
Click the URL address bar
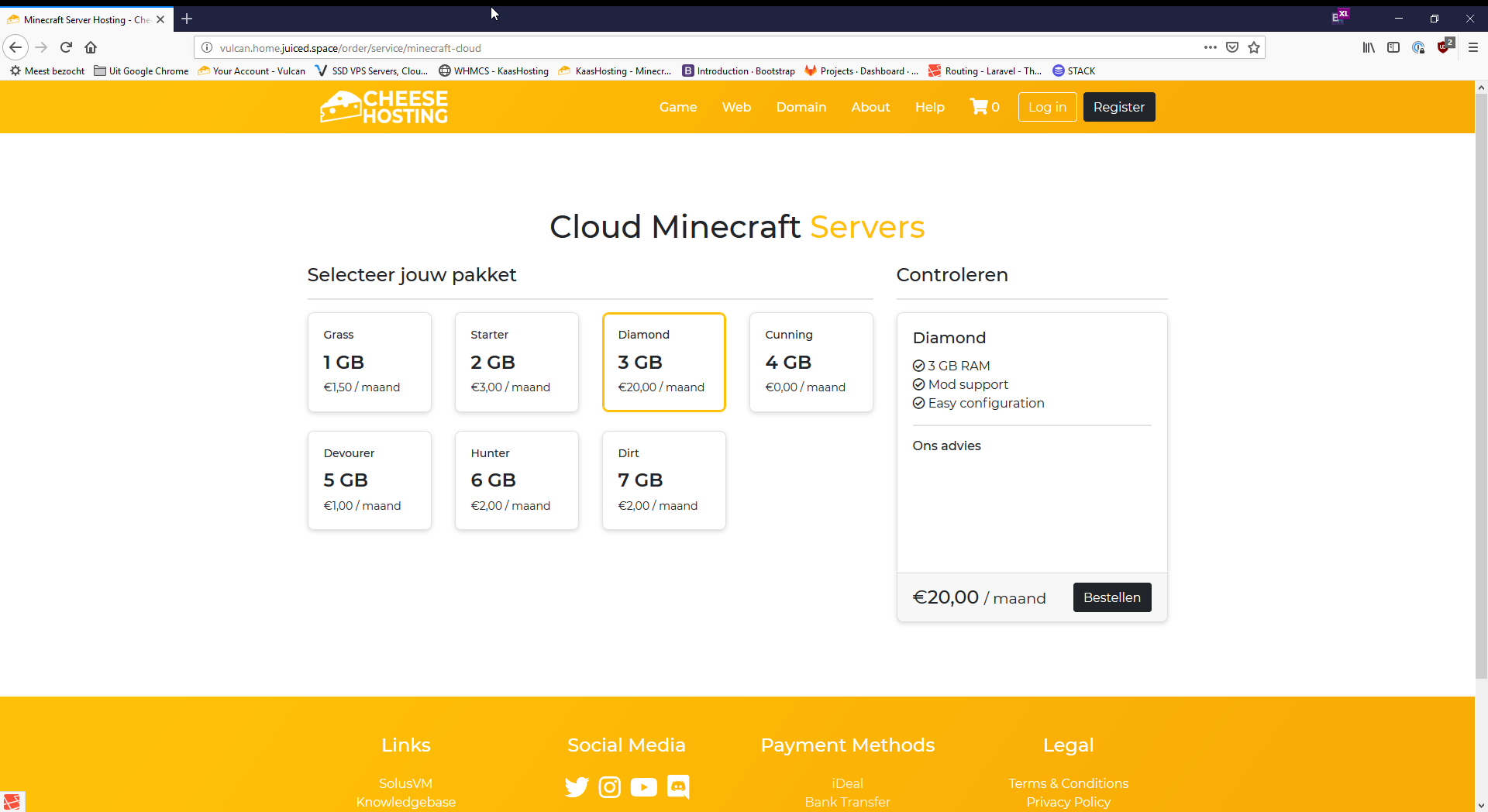point(697,48)
